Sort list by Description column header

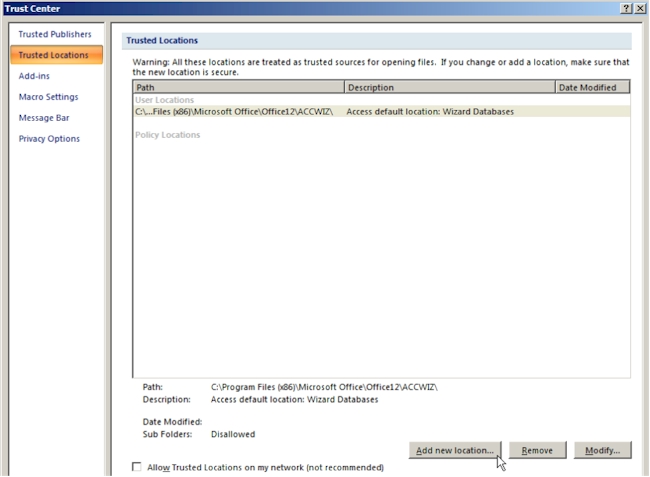tap(450, 87)
